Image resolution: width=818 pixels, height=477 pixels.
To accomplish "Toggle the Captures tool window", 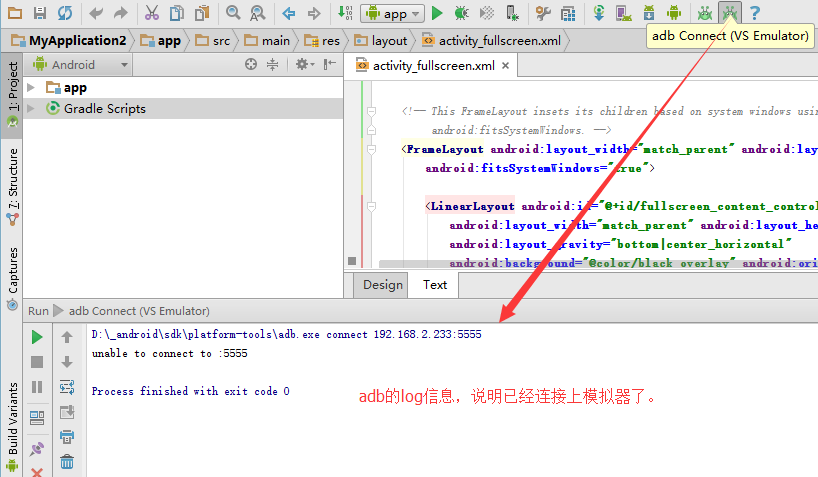I will 12,278.
